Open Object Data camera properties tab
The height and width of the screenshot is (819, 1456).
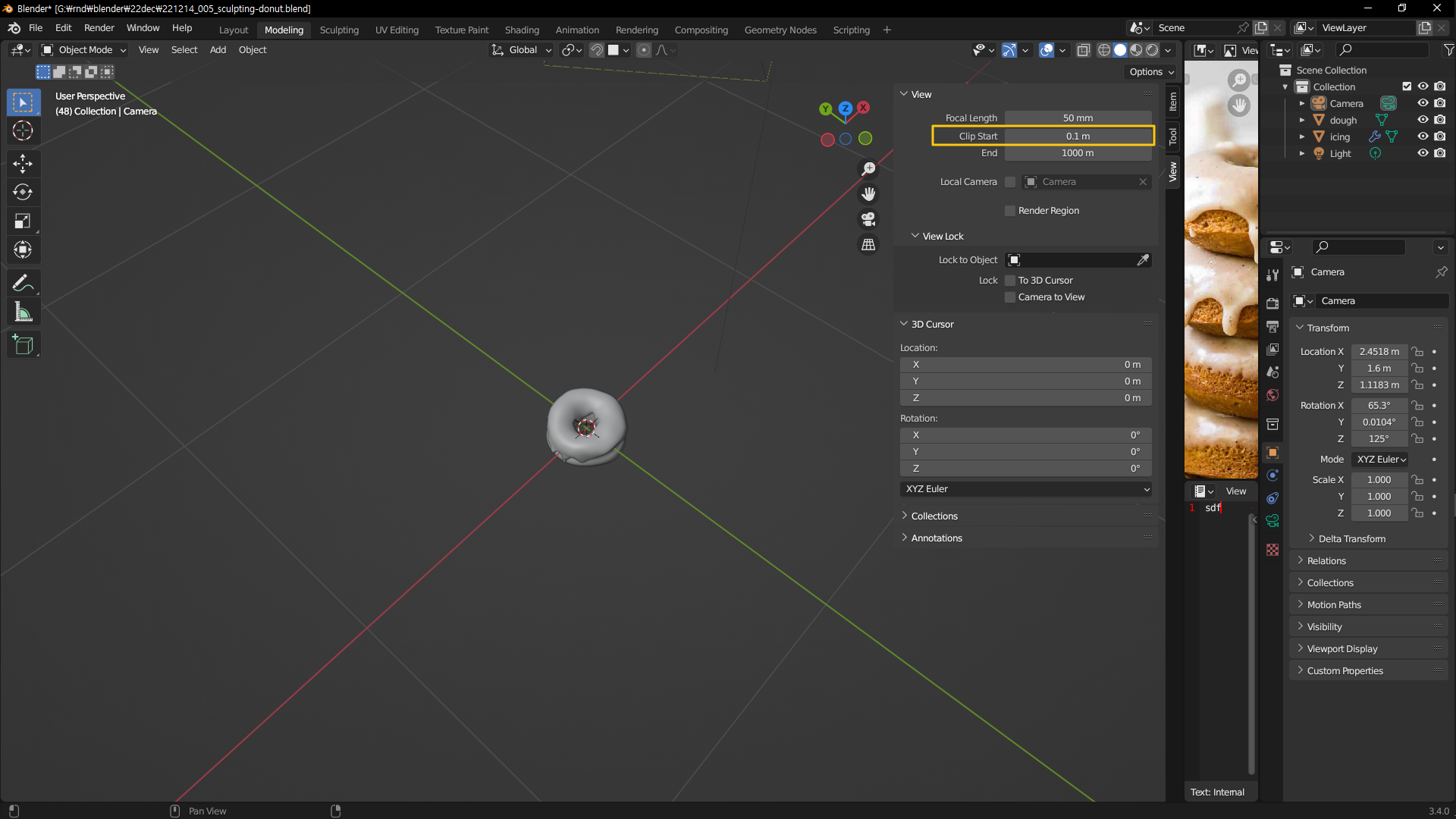pyautogui.click(x=1272, y=520)
